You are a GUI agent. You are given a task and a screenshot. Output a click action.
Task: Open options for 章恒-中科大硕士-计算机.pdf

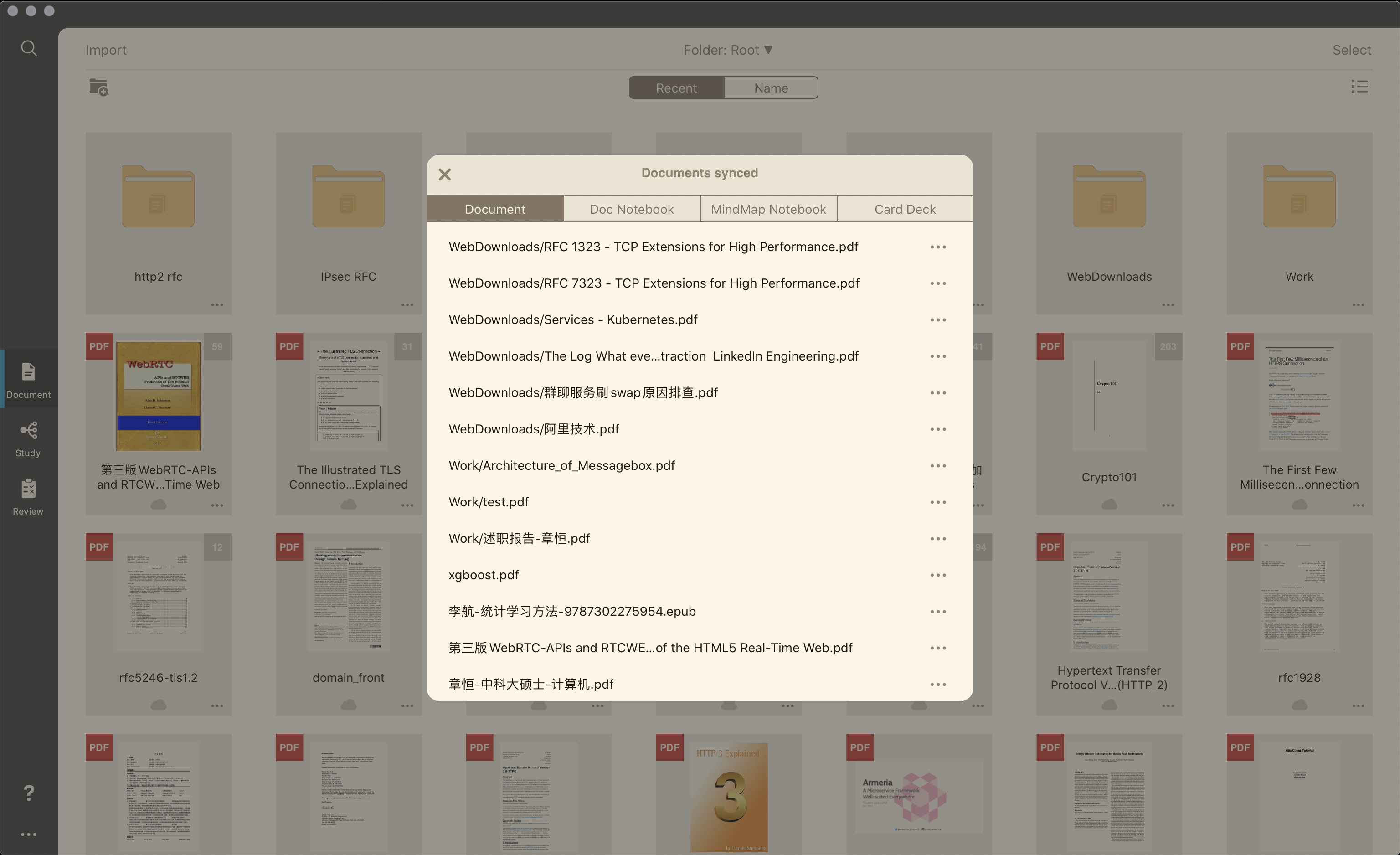pyautogui.click(x=938, y=685)
